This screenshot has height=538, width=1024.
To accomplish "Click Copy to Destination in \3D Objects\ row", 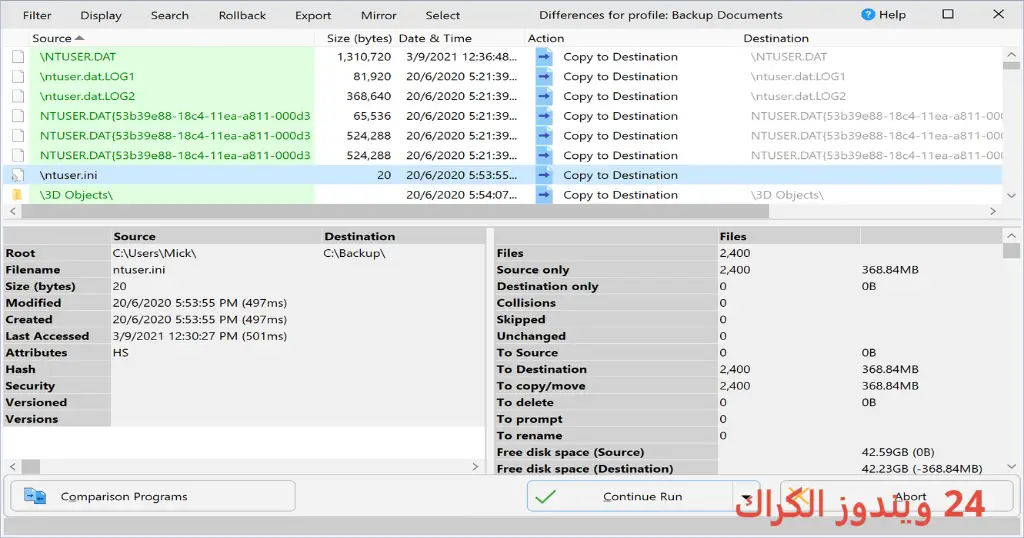I will (x=620, y=195).
